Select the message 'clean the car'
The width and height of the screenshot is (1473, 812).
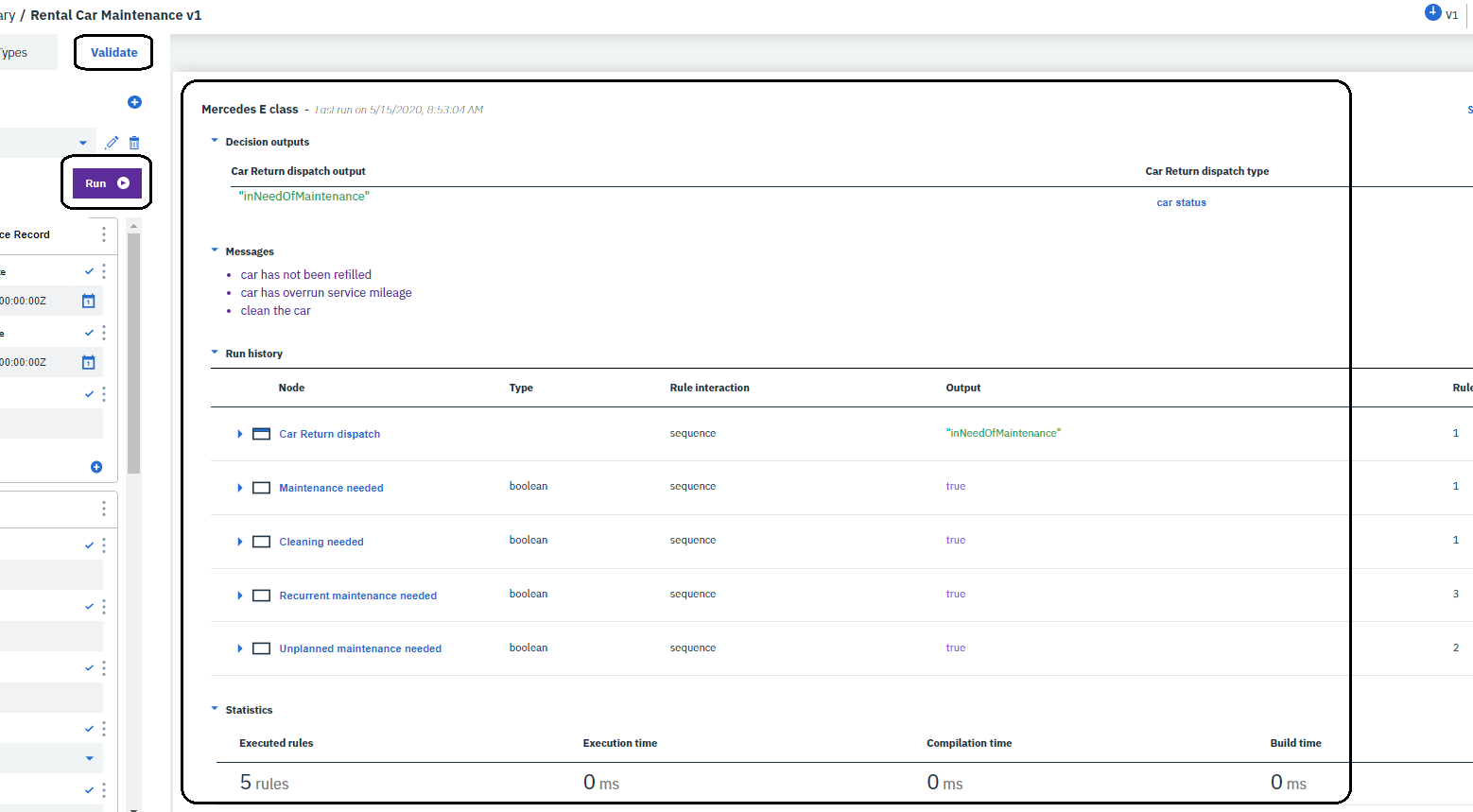tap(275, 311)
